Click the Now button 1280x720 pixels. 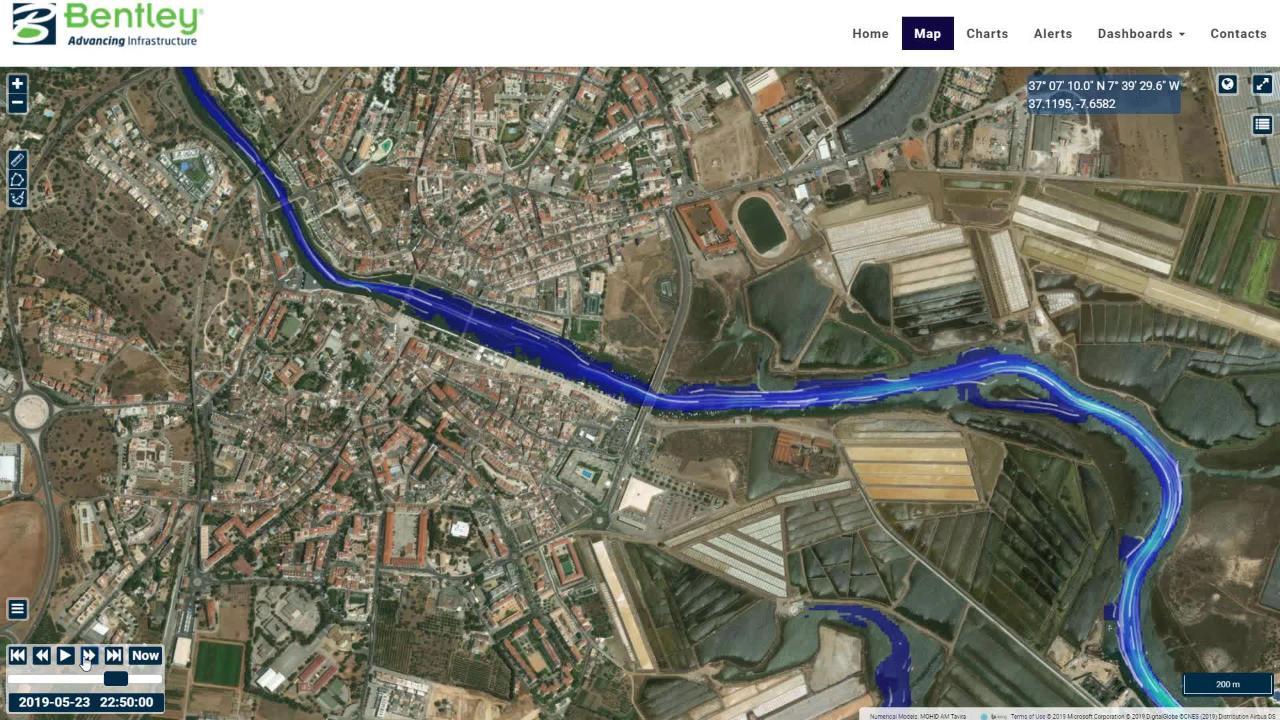[145, 656]
